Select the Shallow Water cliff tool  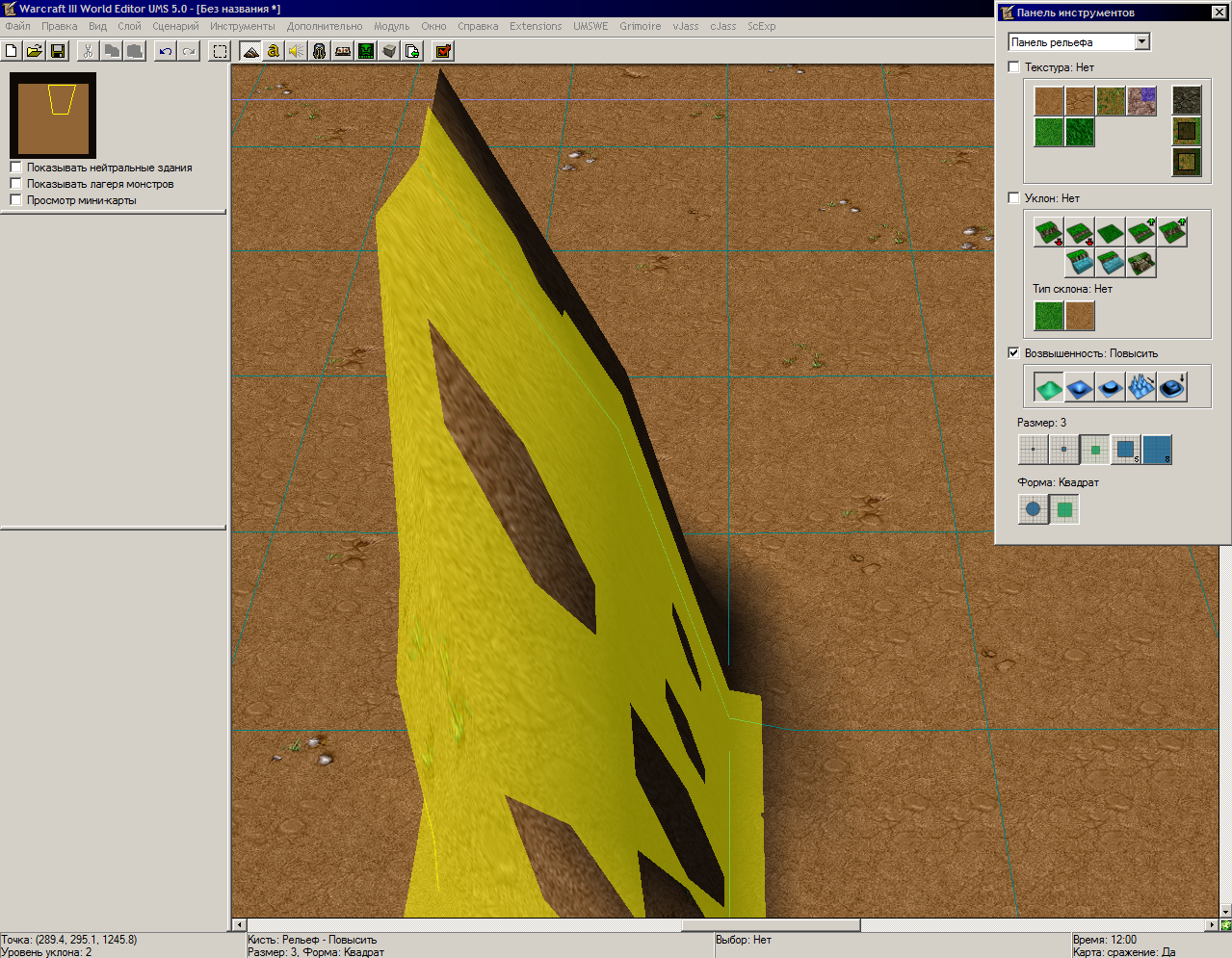[1110, 263]
